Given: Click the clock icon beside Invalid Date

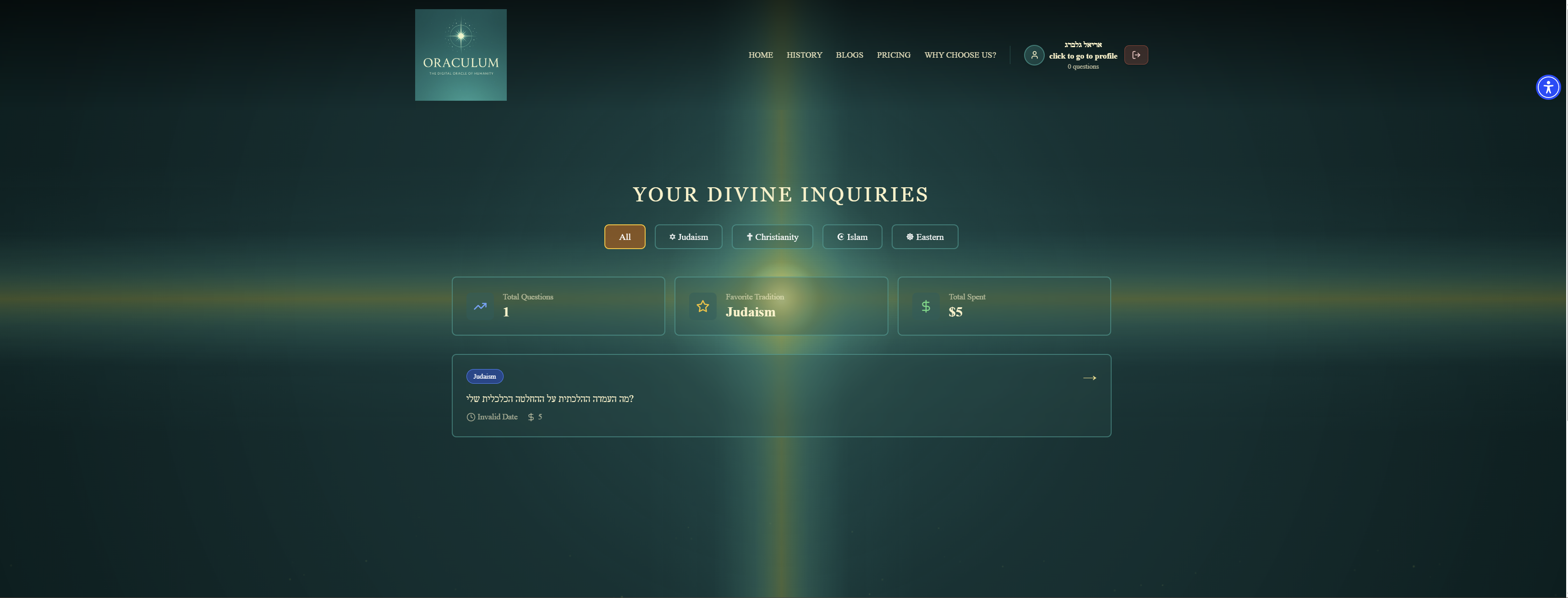Looking at the screenshot, I should (x=471, y=417).
